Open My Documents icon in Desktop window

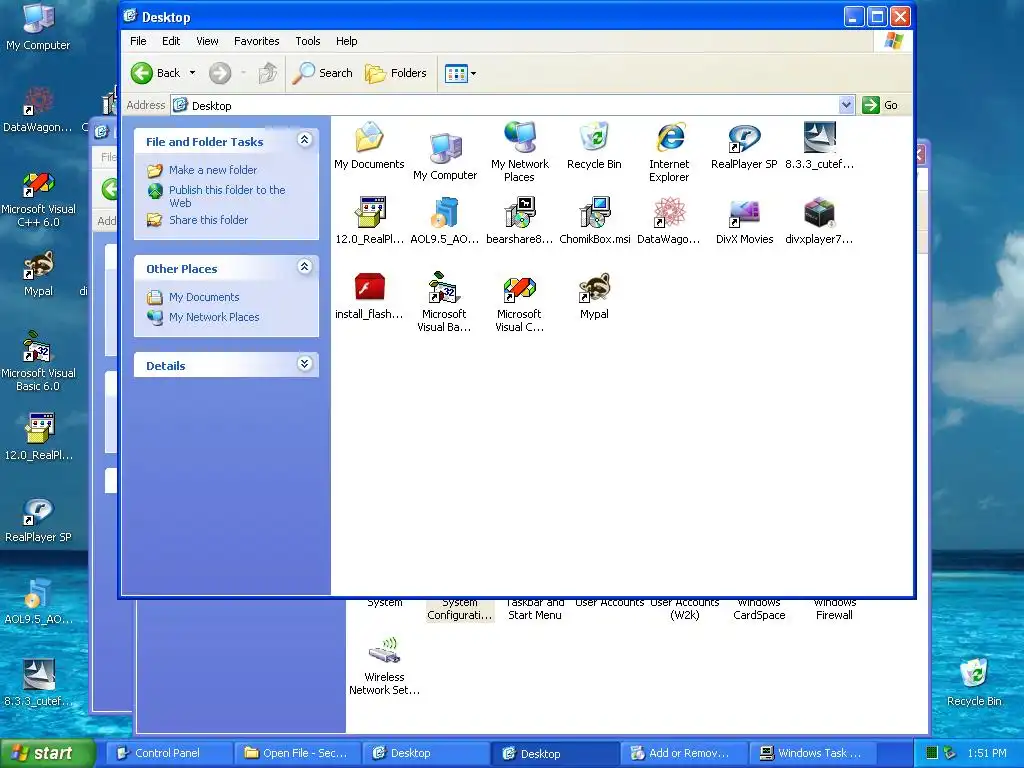[x=369, y=146]
